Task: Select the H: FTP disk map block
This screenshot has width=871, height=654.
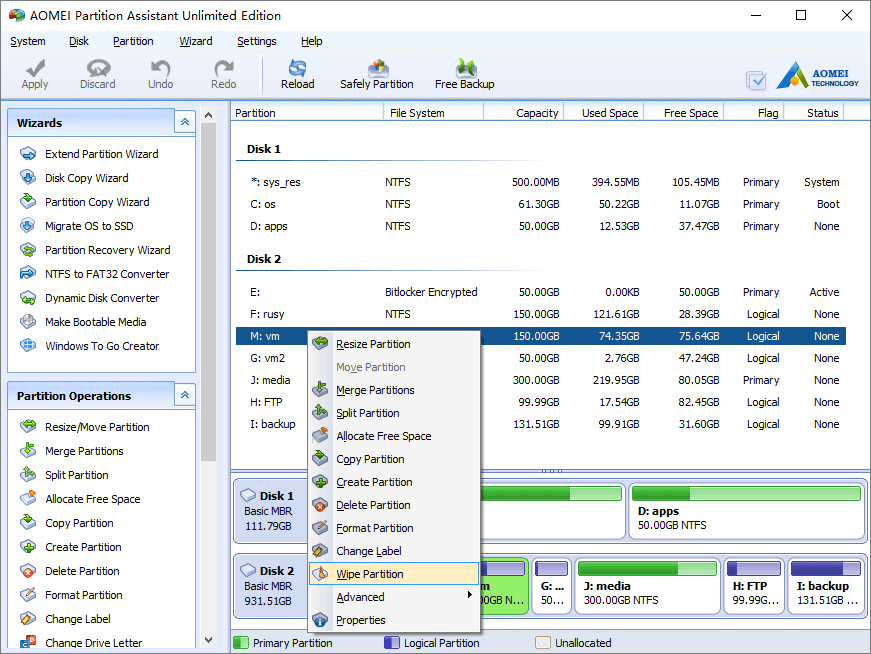Action: [754, 586]
